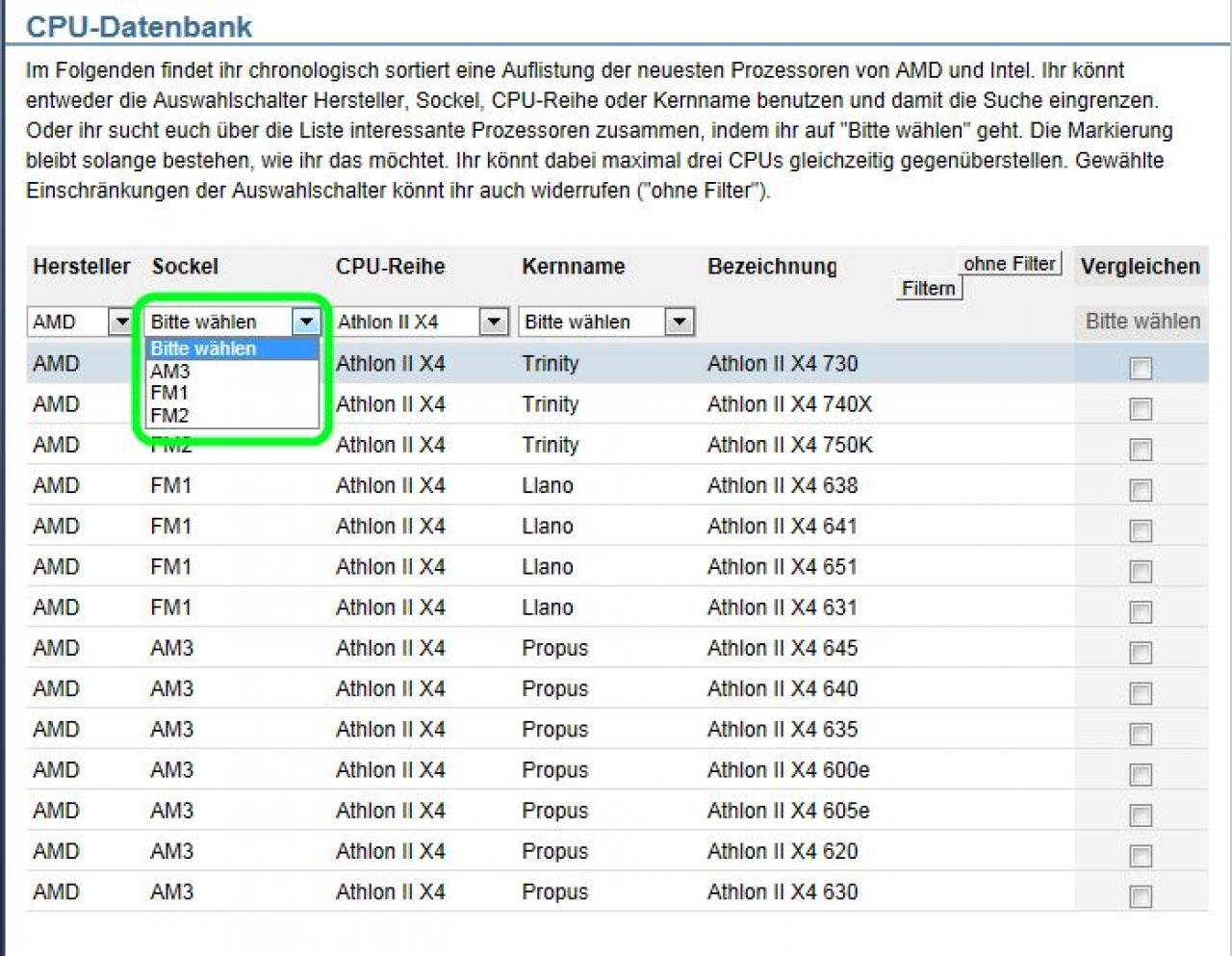
Task: Select the 'Athlon II X4 750K' designation text
Action: click(x=790, y=445)
